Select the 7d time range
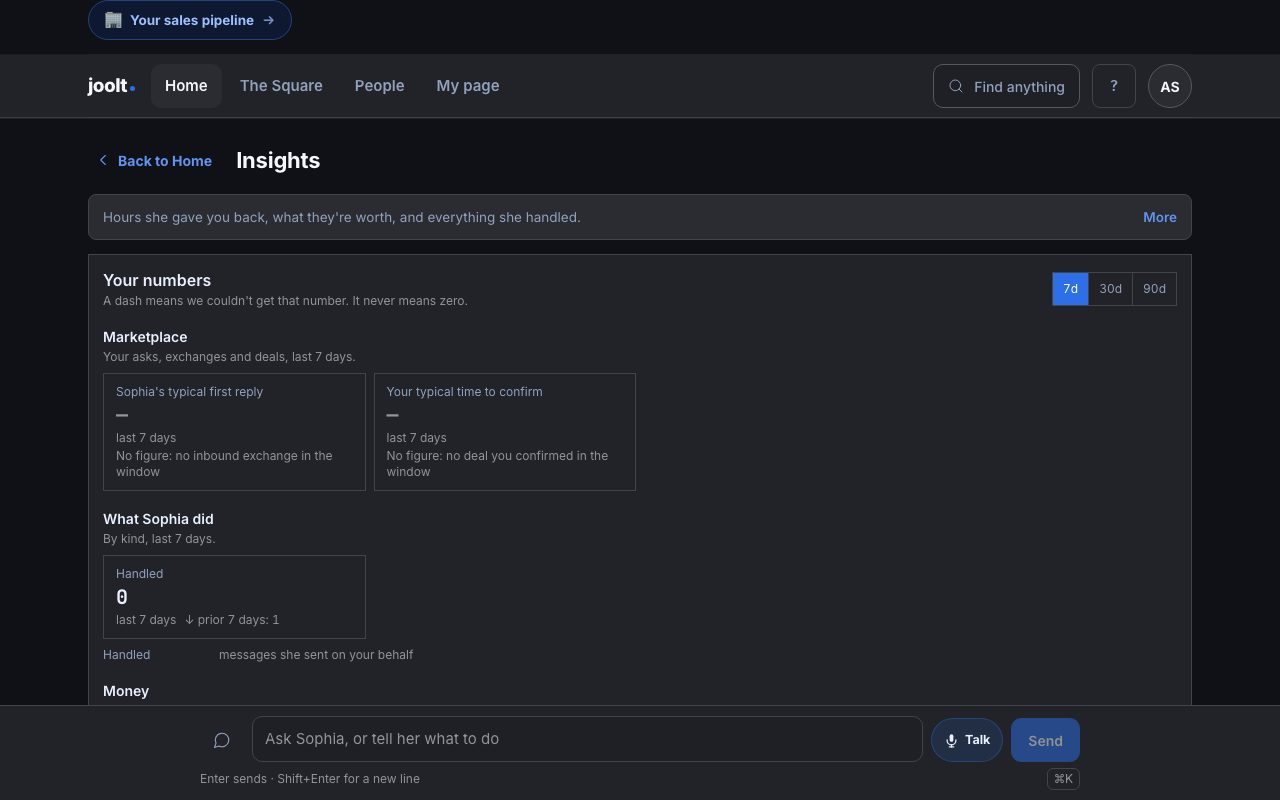 [1070, 289]
